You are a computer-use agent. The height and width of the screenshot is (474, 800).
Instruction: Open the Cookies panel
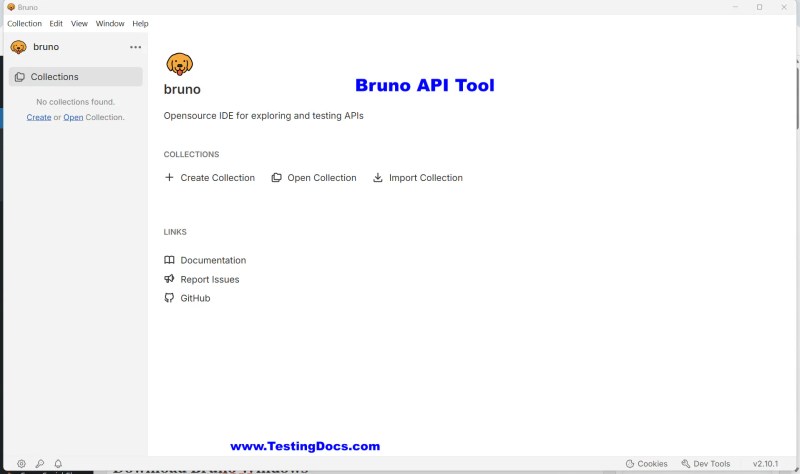coord(646,464)
